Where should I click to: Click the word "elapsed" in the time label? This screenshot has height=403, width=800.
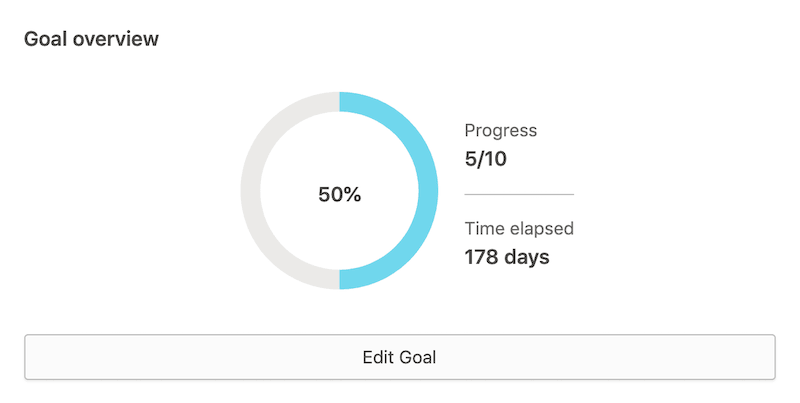pos(539,228)
